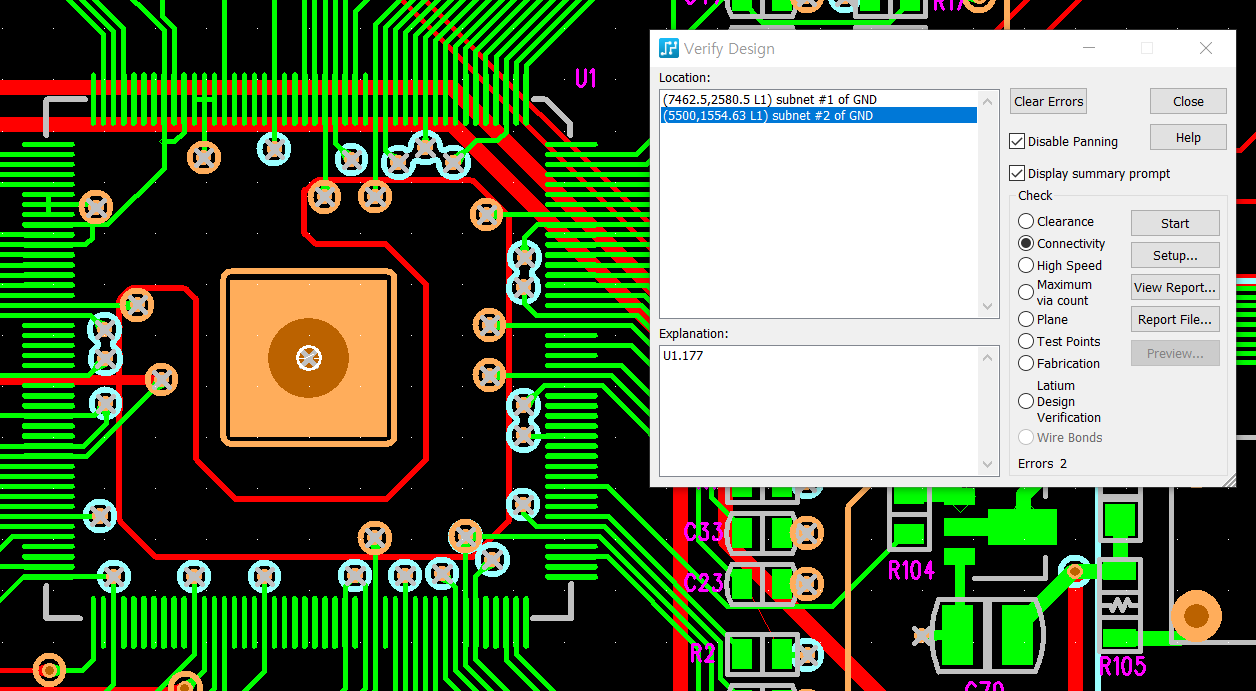Select the Clearance check option
The image size is (1256, 691).
[x=1026, y=222]
